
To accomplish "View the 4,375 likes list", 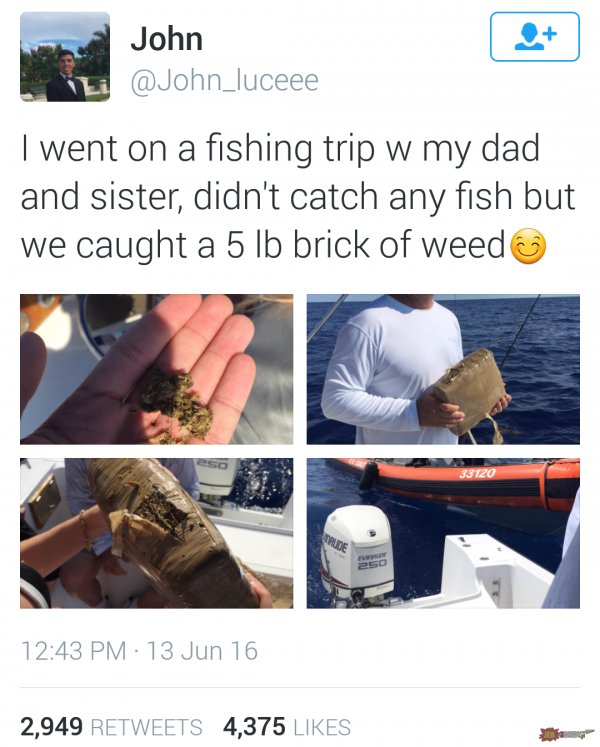I will (287, 727).
